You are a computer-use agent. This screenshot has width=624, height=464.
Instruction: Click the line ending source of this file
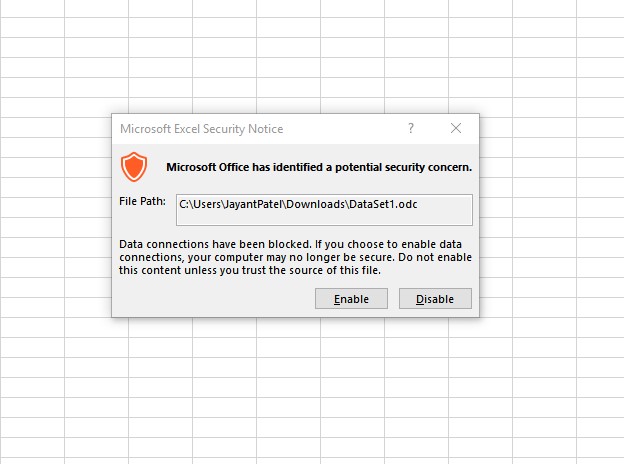pos(250,270)
